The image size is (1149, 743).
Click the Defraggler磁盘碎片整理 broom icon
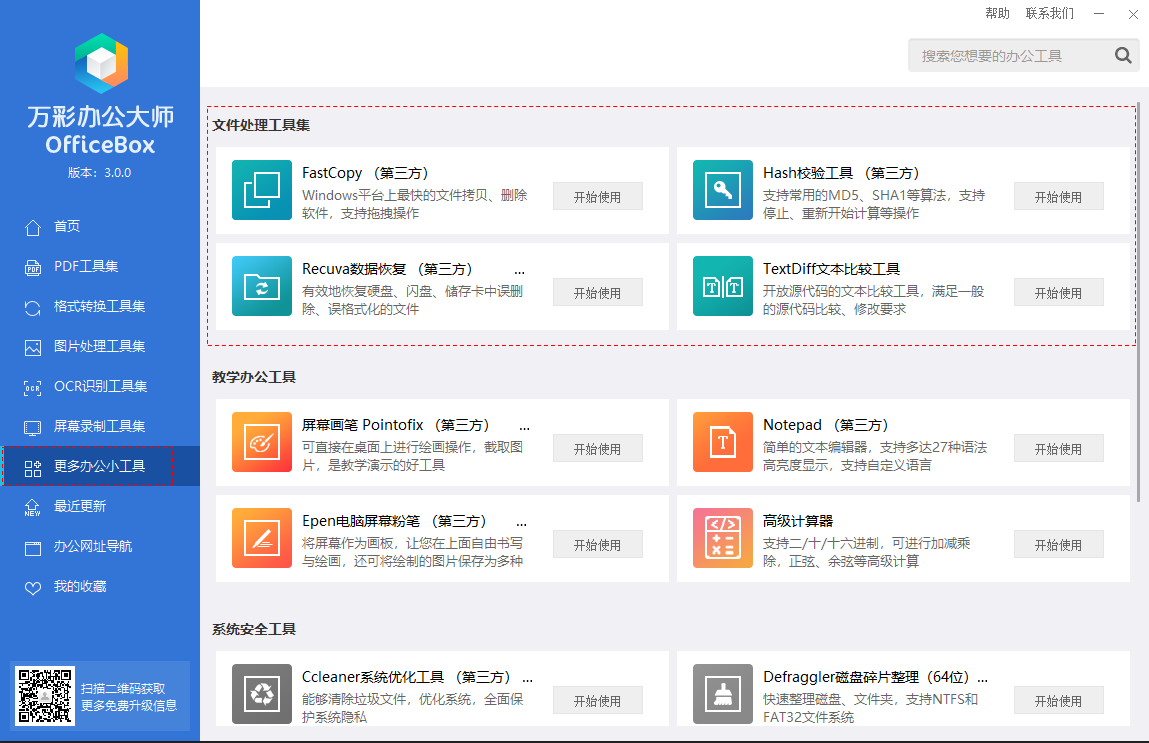pos(722,694)
